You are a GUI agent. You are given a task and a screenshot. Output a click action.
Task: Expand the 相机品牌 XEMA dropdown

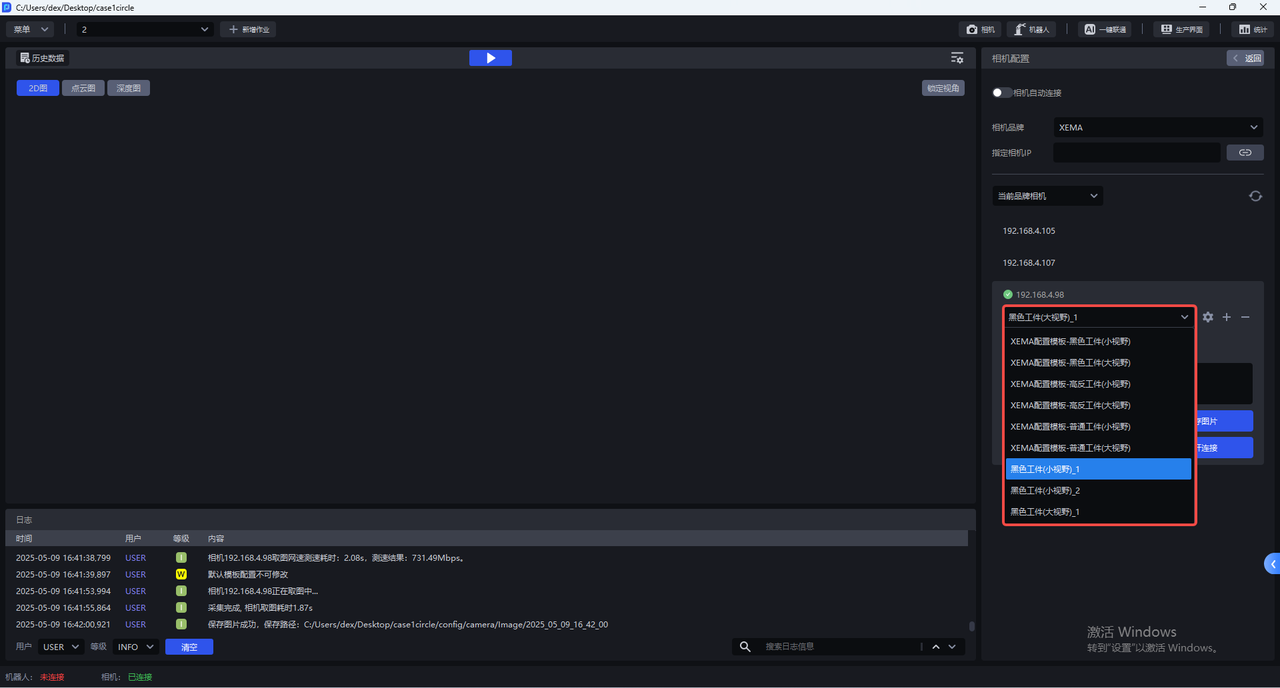(x=1158, y=127)
